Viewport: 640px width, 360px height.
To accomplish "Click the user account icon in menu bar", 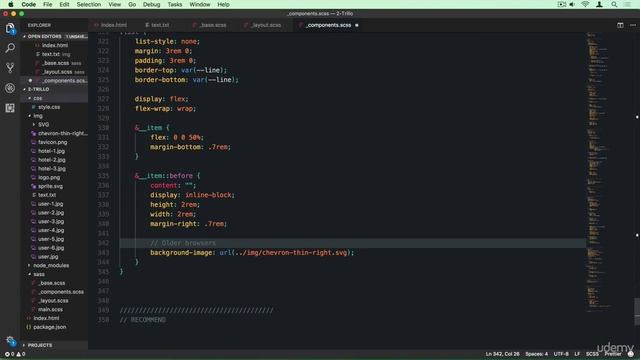I will 599,4.
